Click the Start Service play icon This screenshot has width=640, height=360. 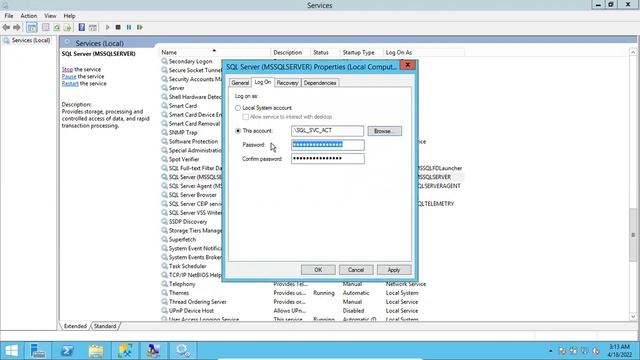tap(107, 27)
